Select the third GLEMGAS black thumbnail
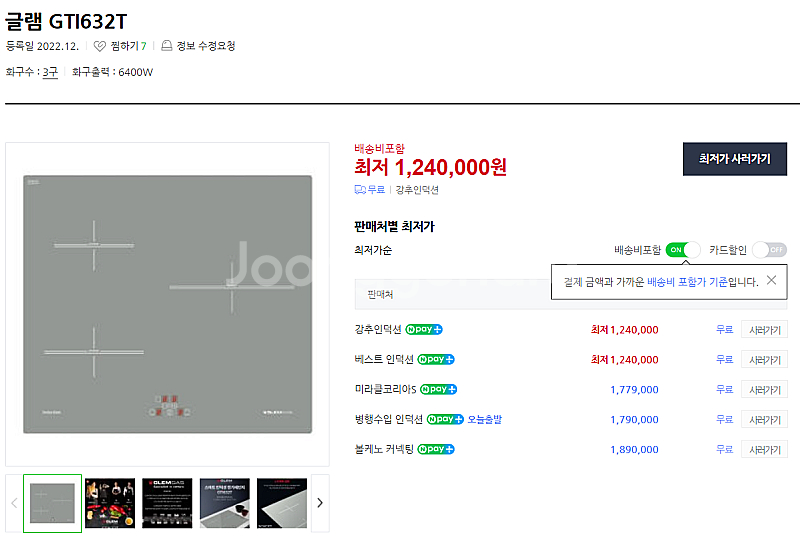The height and width of the screenshot is (539, 800). click(x=167, y=503)
